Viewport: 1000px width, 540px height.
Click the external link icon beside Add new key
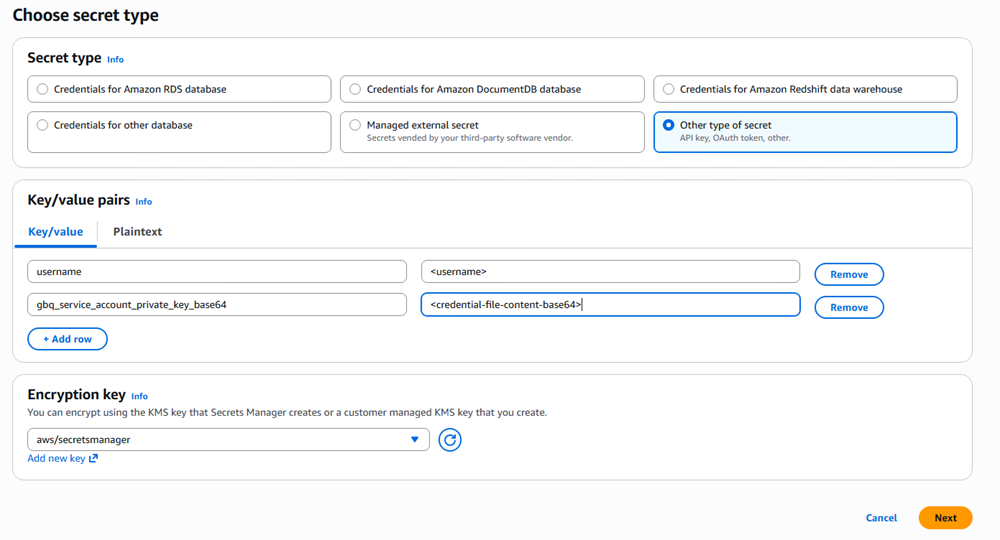94,459
